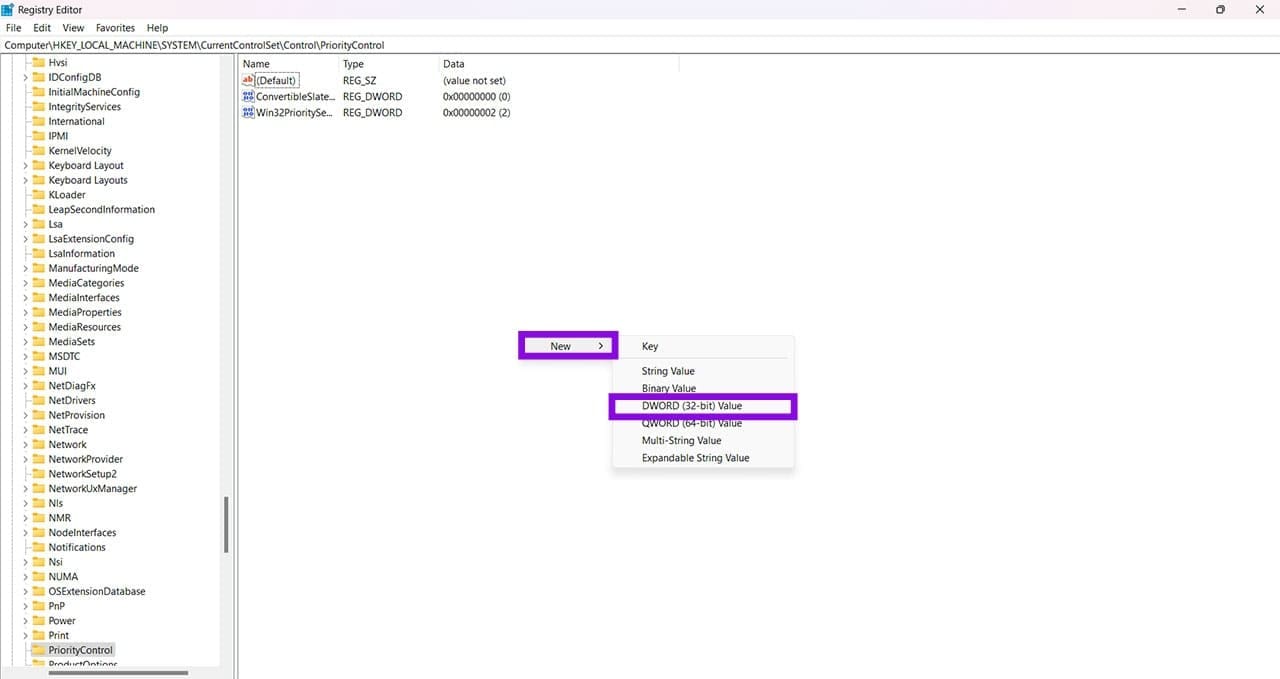Choose DWORD (32-bit) Value from submenu
Screen dimensions: 1280x679
(703, 406)
